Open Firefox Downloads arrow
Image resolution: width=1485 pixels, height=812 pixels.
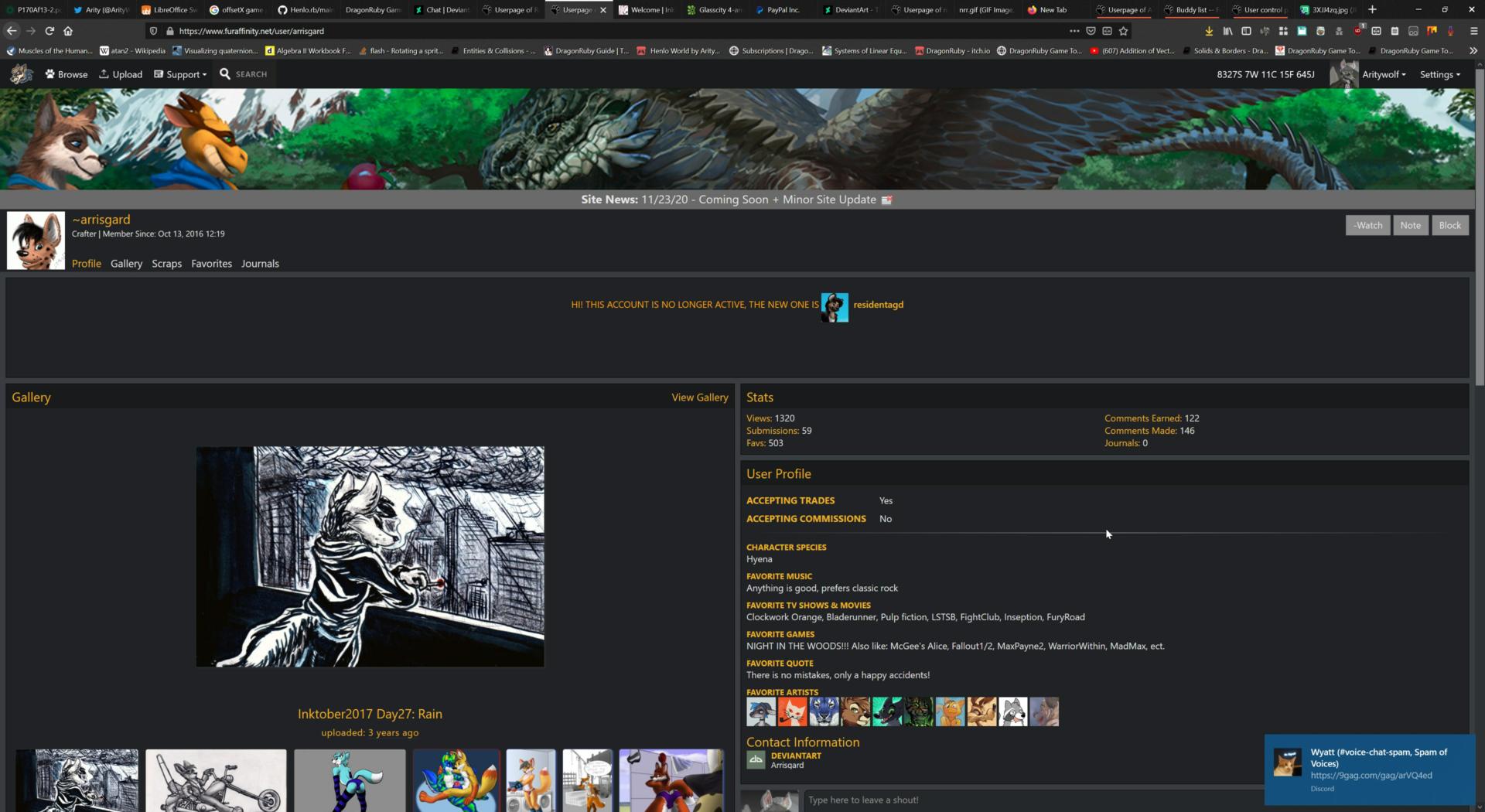[x=1209, y=31]
